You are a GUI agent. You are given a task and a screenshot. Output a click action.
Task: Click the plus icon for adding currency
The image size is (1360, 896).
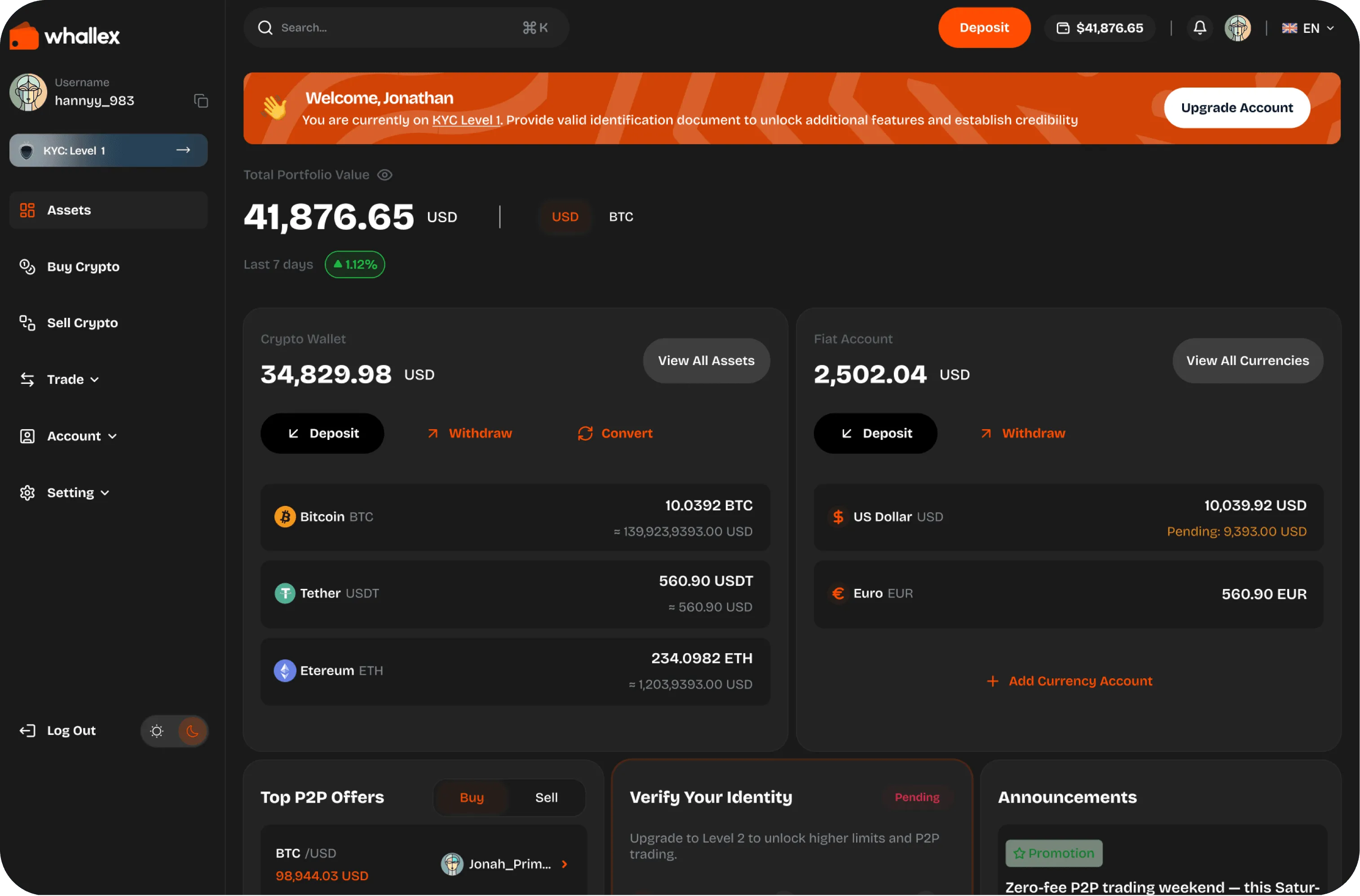click(993, 681)
